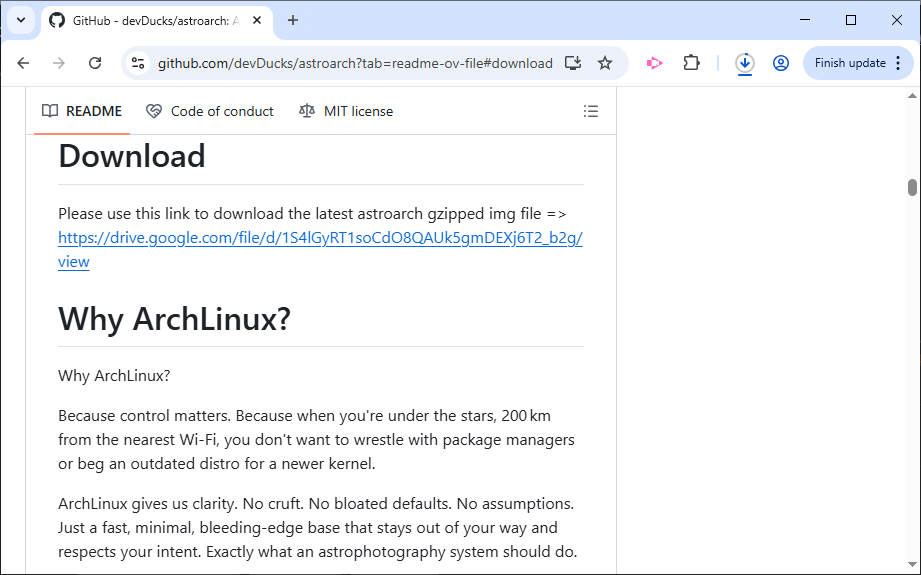Switch to the Code of conduct tab
This screenshot has width=921, height=575.
tap(210, 111)
